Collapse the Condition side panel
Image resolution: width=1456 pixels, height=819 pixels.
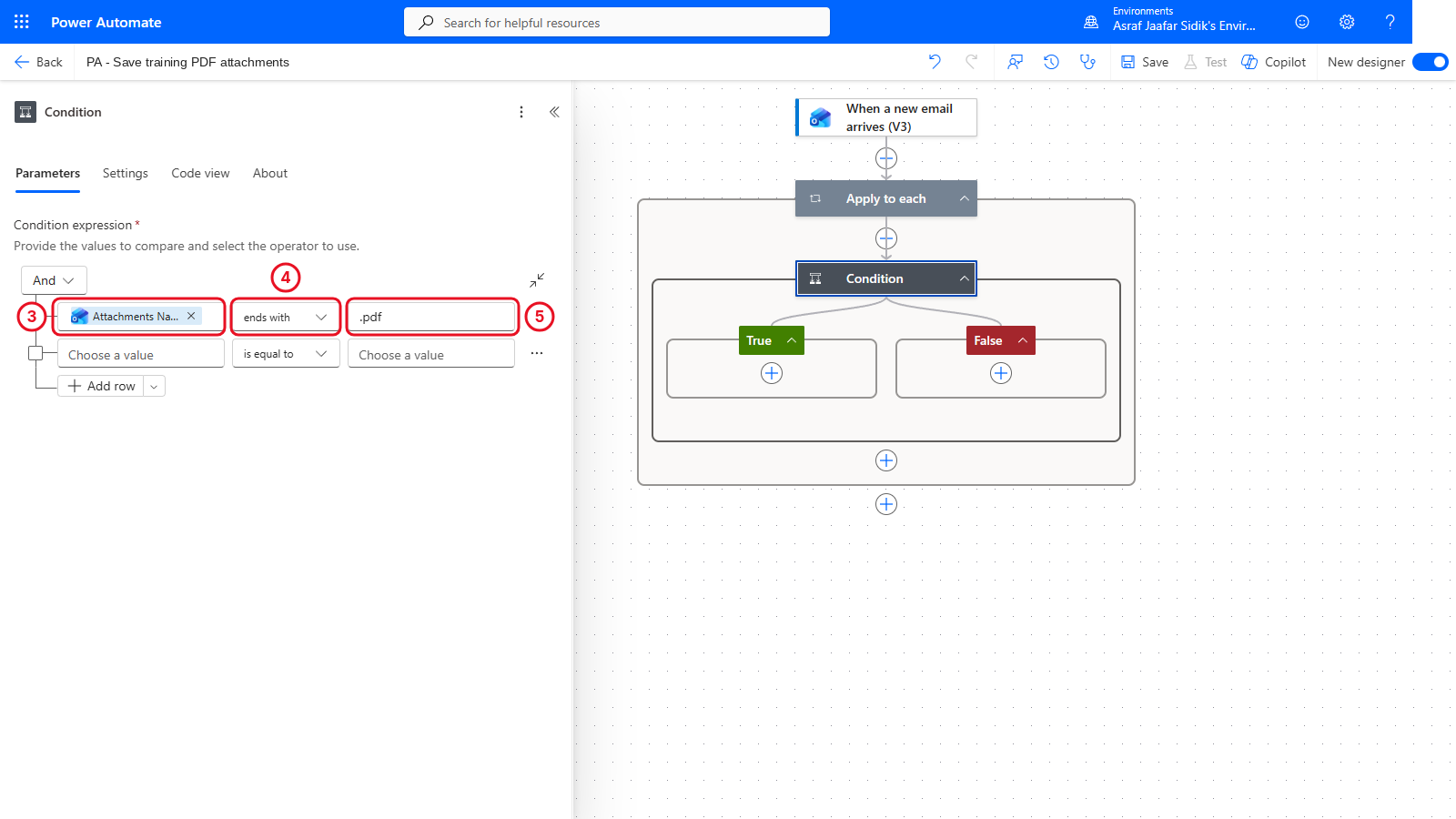[554, 112]
